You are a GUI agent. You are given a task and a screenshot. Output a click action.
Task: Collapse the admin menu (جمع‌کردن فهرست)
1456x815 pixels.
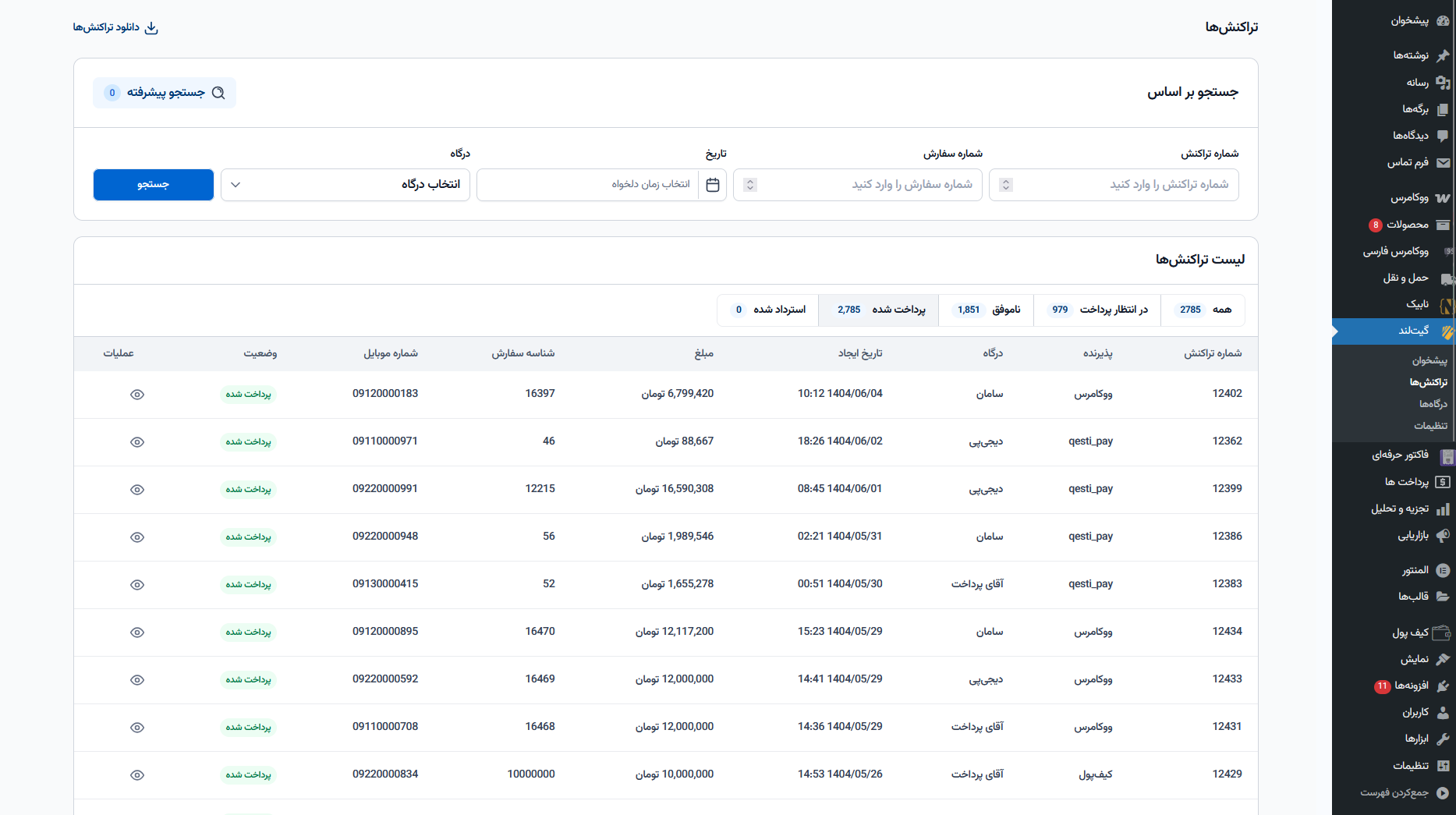(1394, 792)
